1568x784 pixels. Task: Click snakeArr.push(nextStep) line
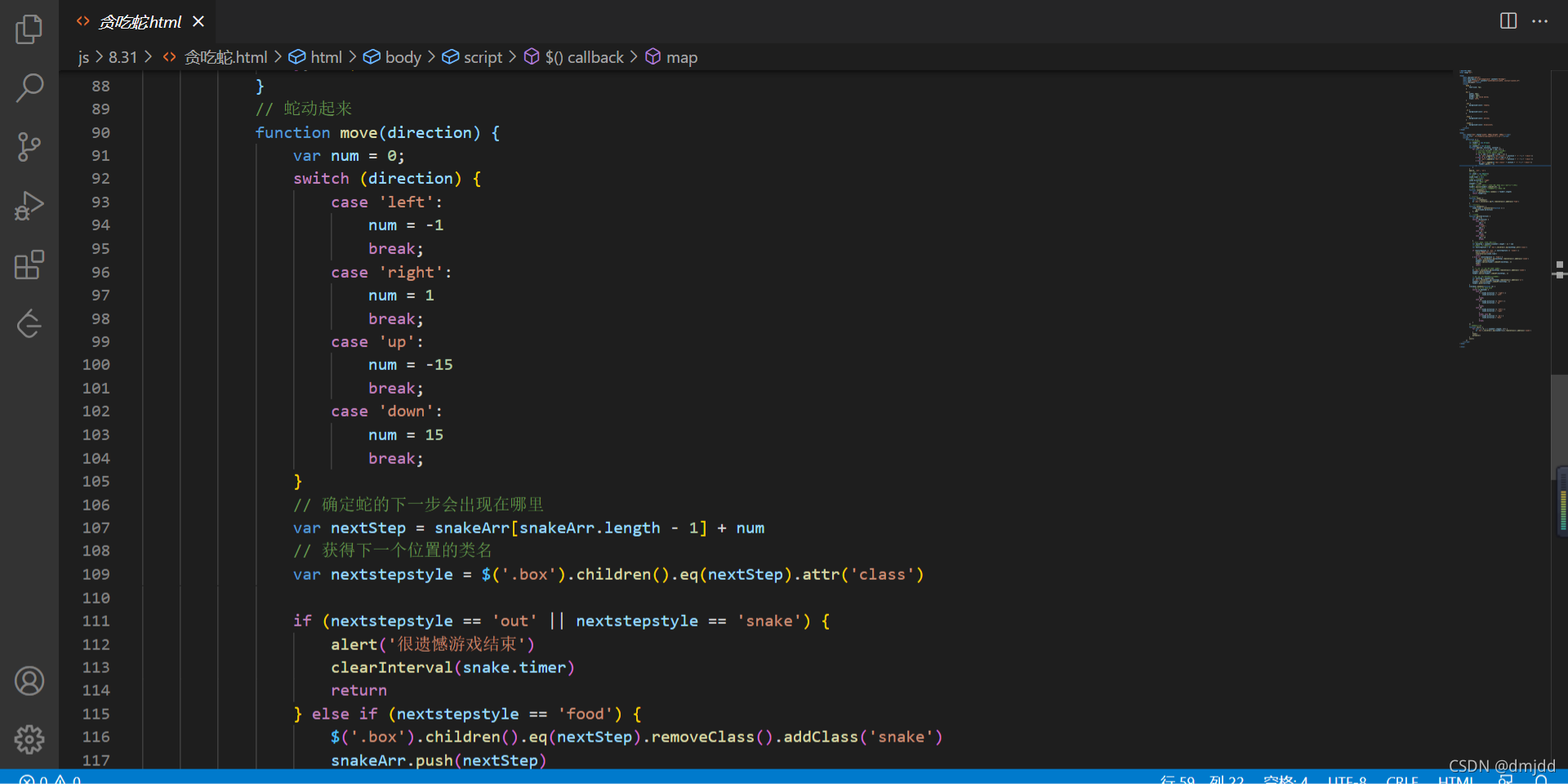(439, 760)
